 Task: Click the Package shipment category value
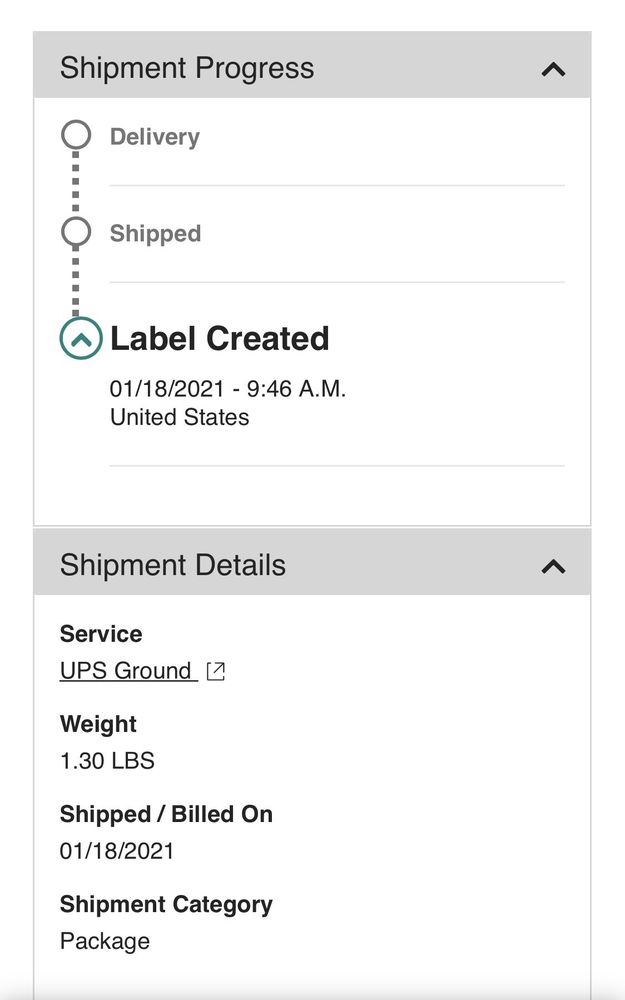tap(105, 941)
